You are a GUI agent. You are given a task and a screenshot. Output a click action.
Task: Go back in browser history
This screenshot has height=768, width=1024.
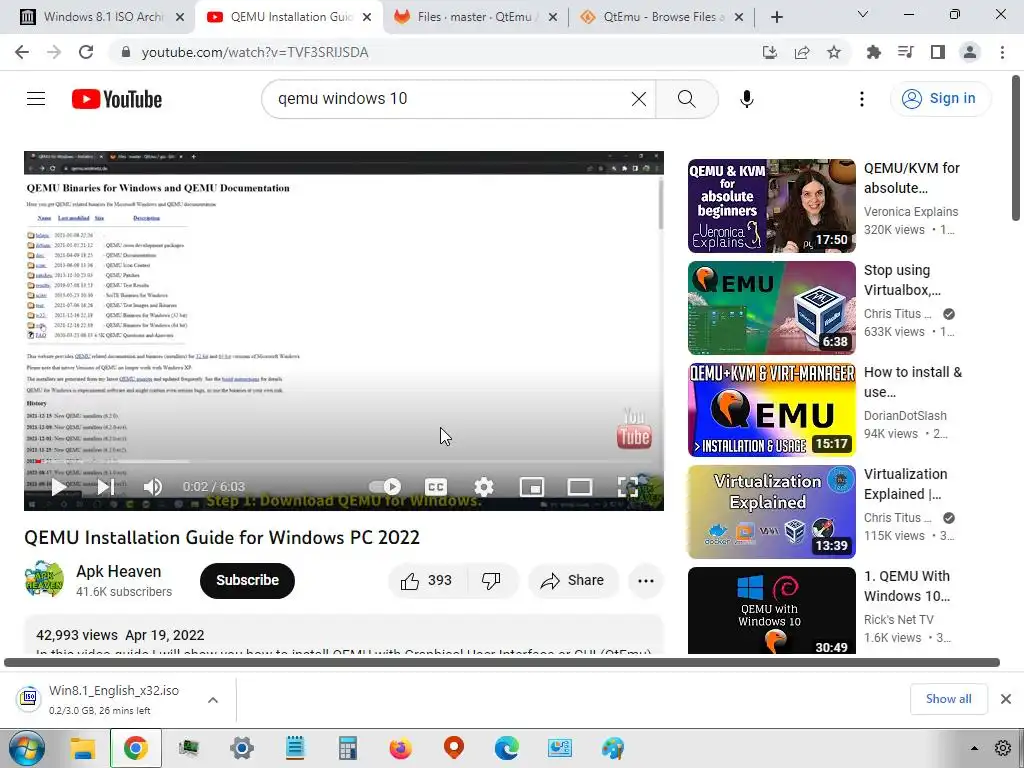click(x=22, y=52)
